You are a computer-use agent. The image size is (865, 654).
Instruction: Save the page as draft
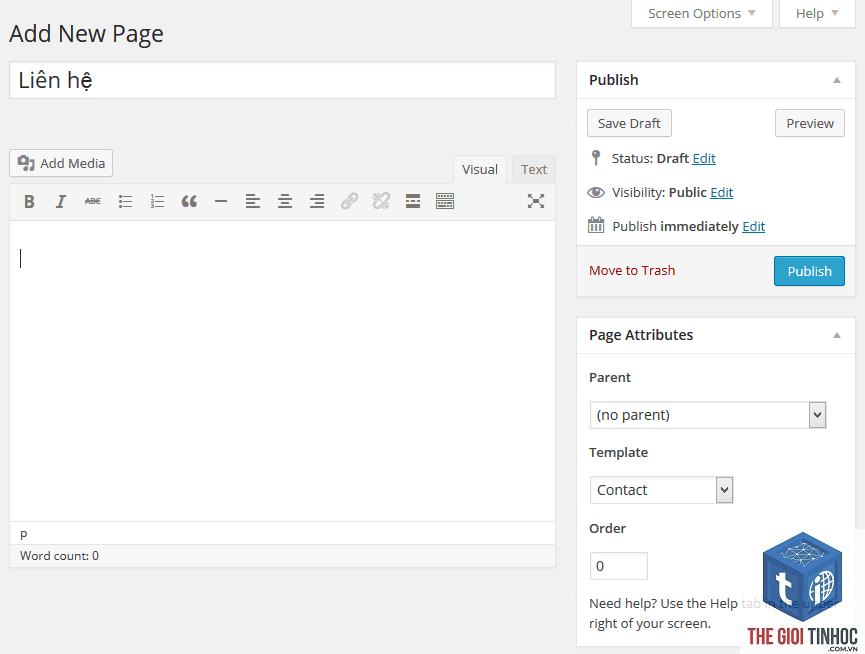[629, 123]
